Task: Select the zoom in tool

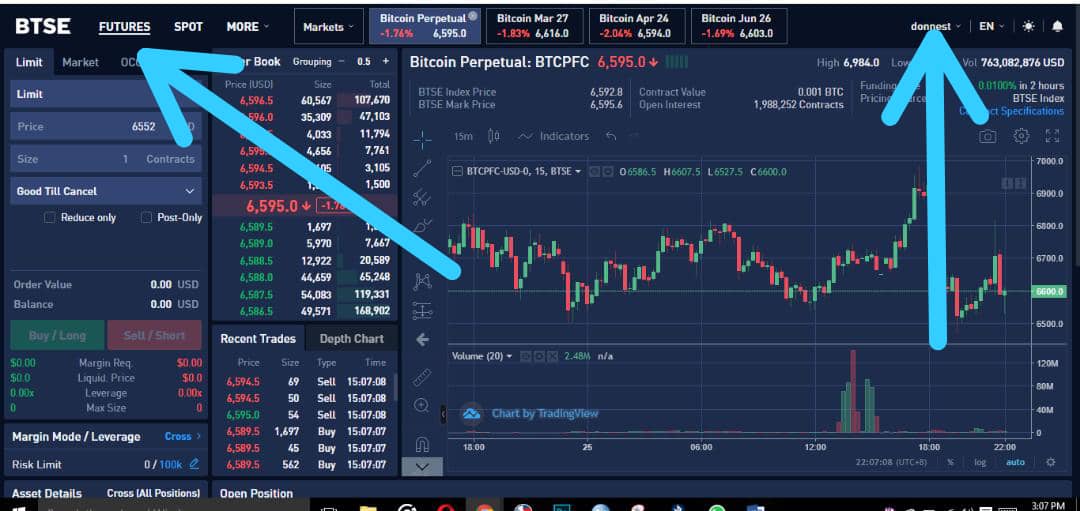Action: click(x=422, y=406)
